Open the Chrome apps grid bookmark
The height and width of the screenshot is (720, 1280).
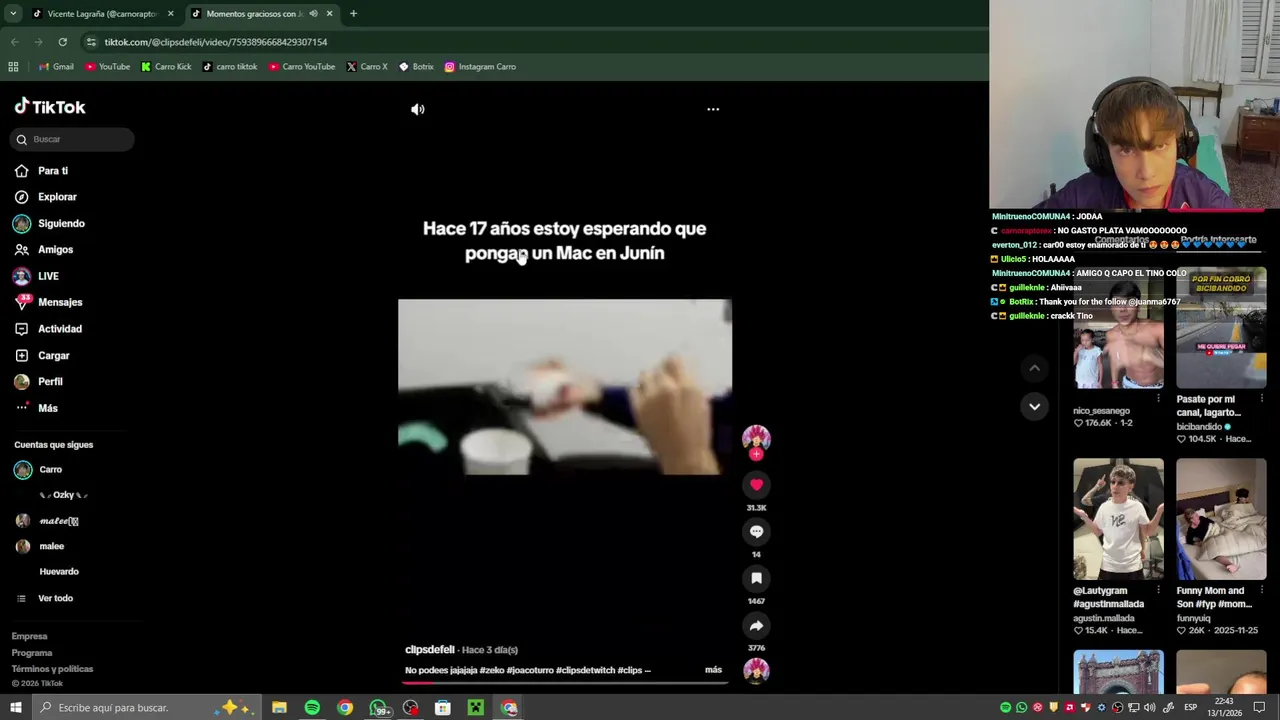[13, 67]
